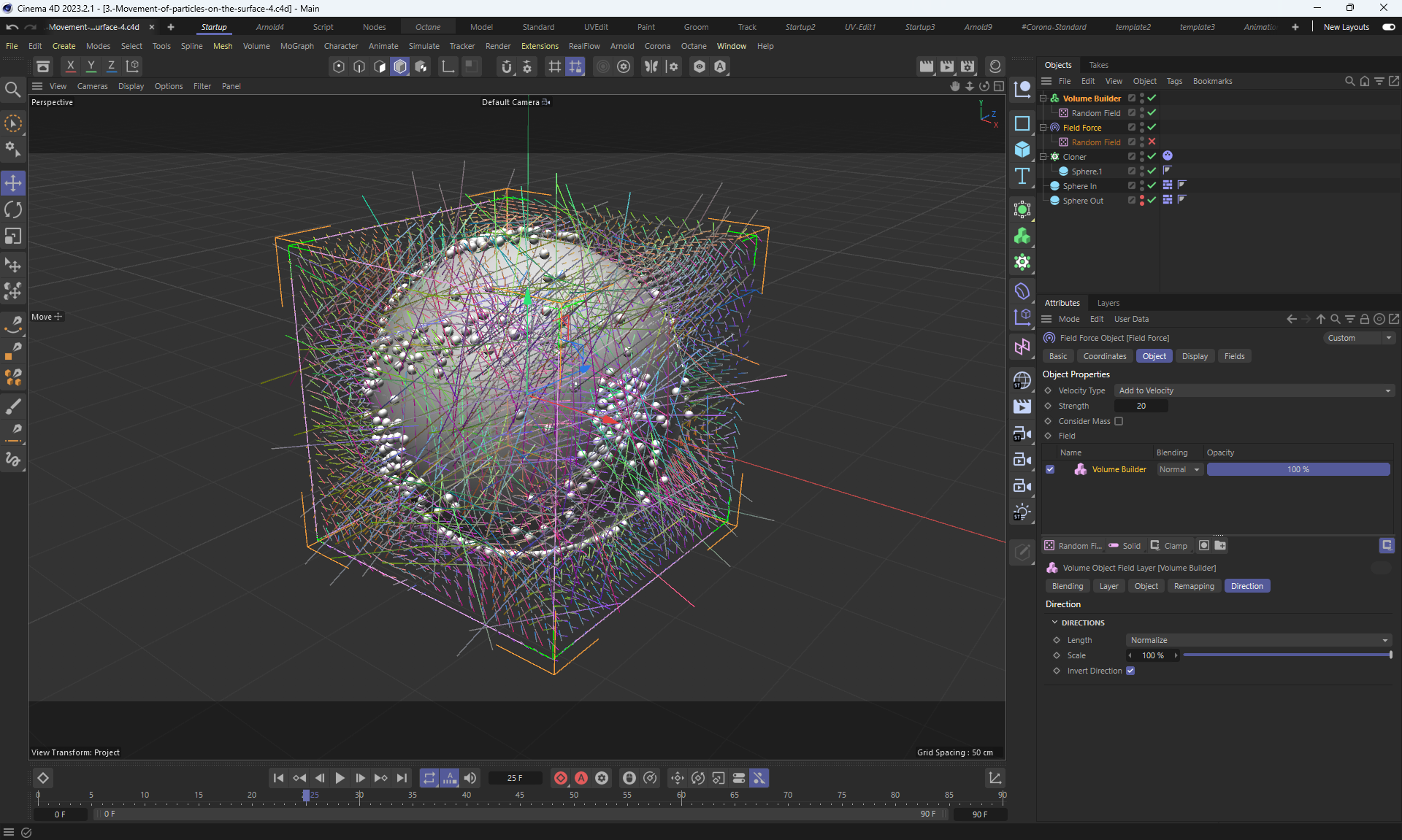Image resolution: width=1402 pixels, height=840 pixels.
Task: Uncheck the Invert Direction checkbox
Action: 1130,671
